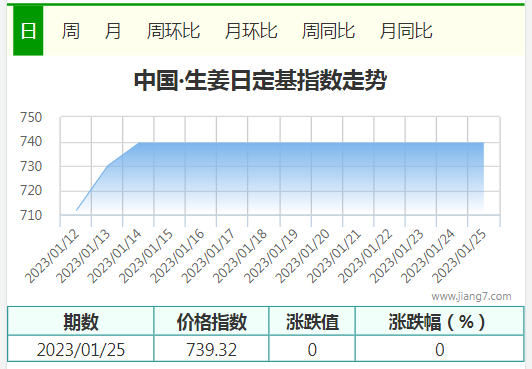Click the 期数 table header
The image size is (532, 369).
[81, 322]
